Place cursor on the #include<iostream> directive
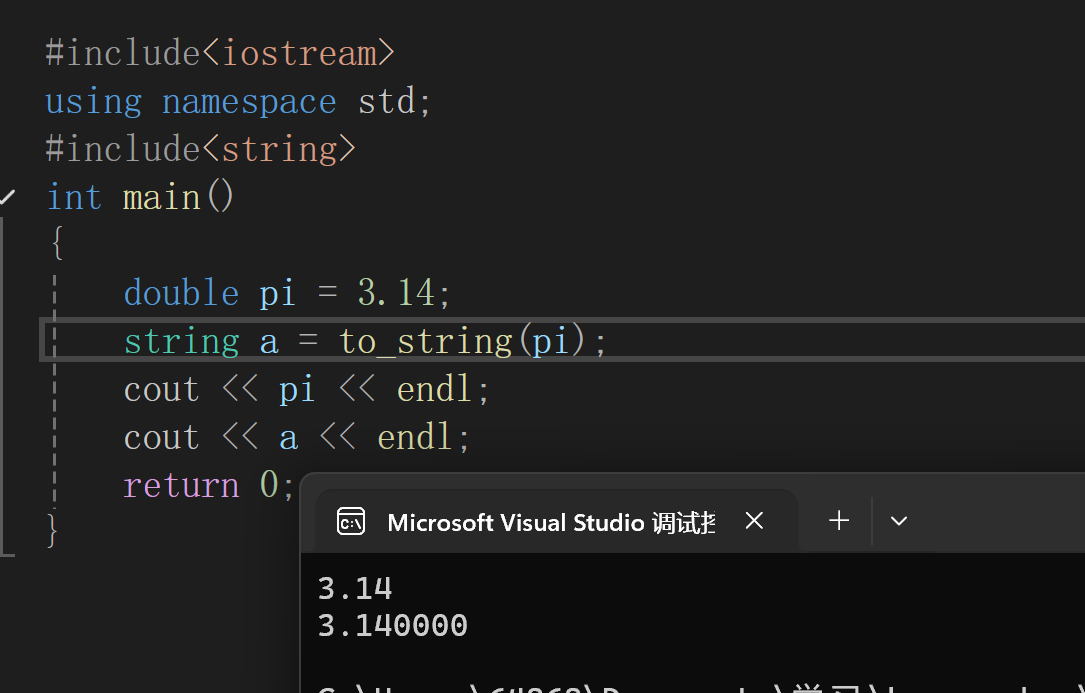This screenshot has width=1085, height=693. point(219,52)
